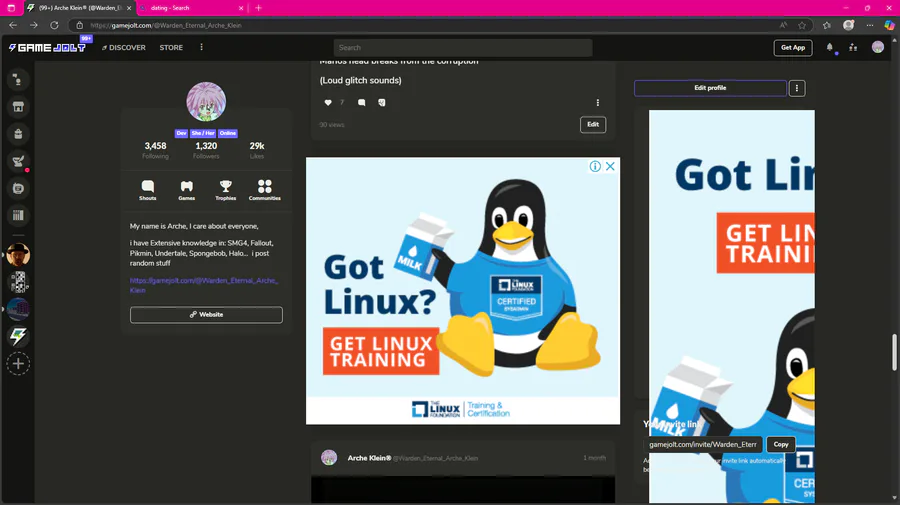This screenshot has height=505, width=900.
Task: Open sticker icon on the post
Action: click(382, 103)
